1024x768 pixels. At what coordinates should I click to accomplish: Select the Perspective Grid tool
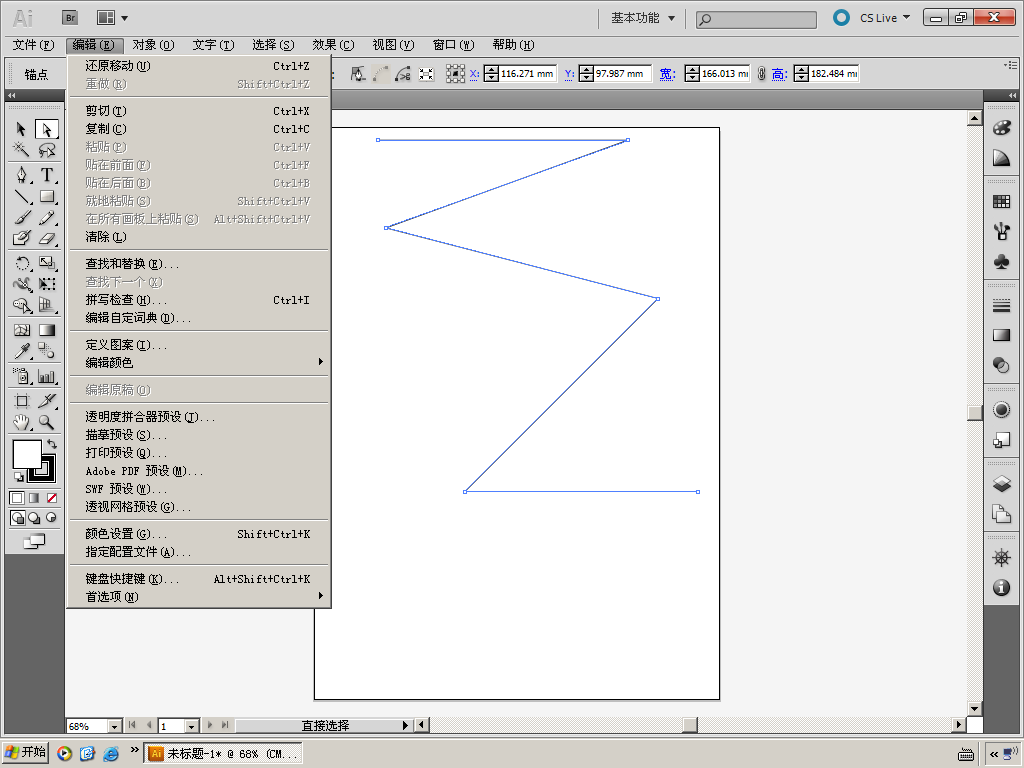(x=46, y=305)
